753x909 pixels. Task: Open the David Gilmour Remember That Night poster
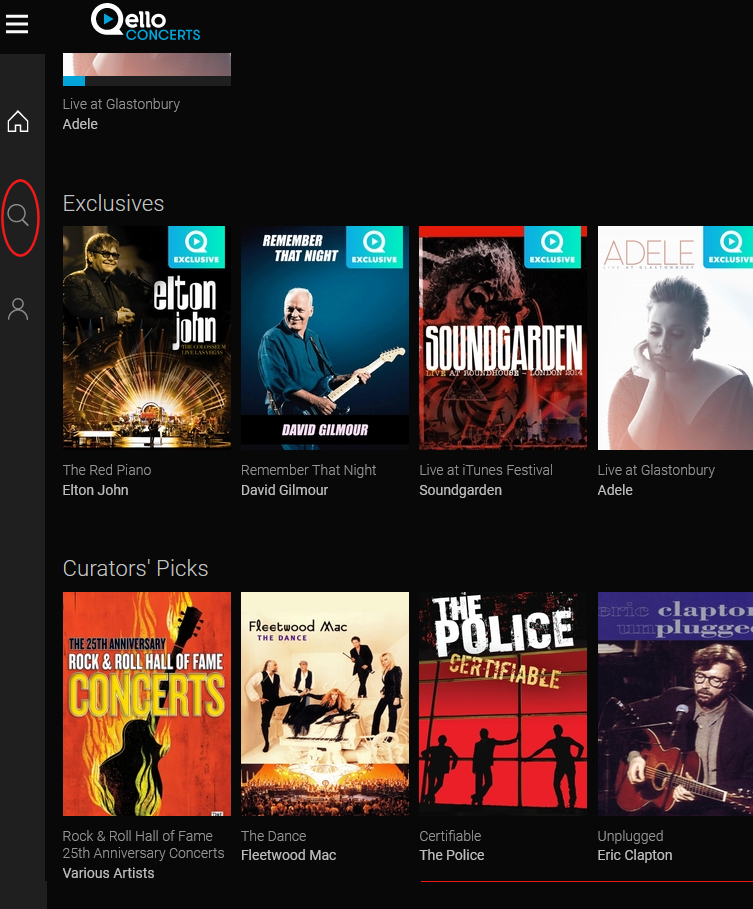[325, 338]
